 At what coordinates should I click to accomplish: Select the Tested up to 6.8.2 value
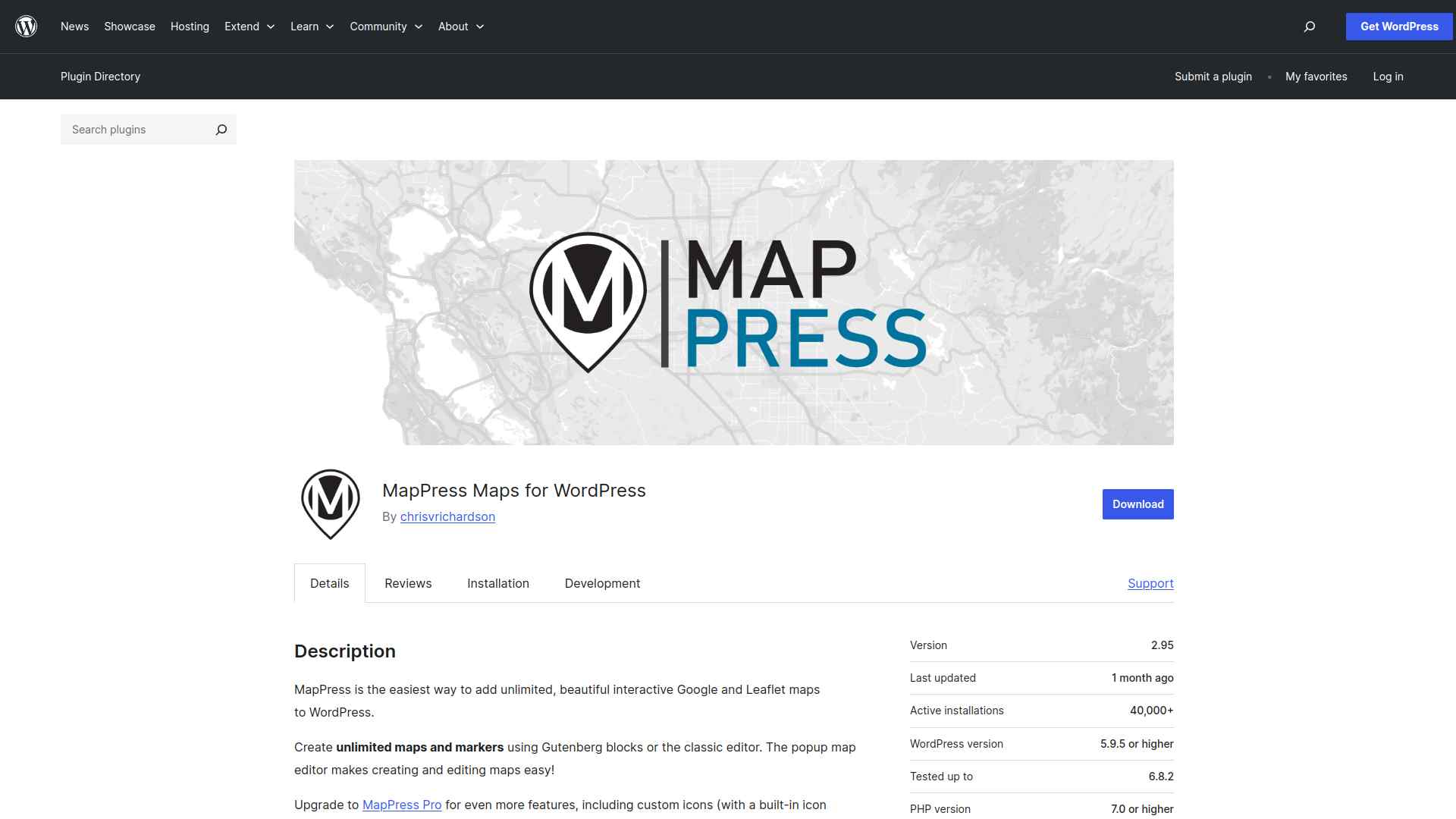pos(1161,777)
